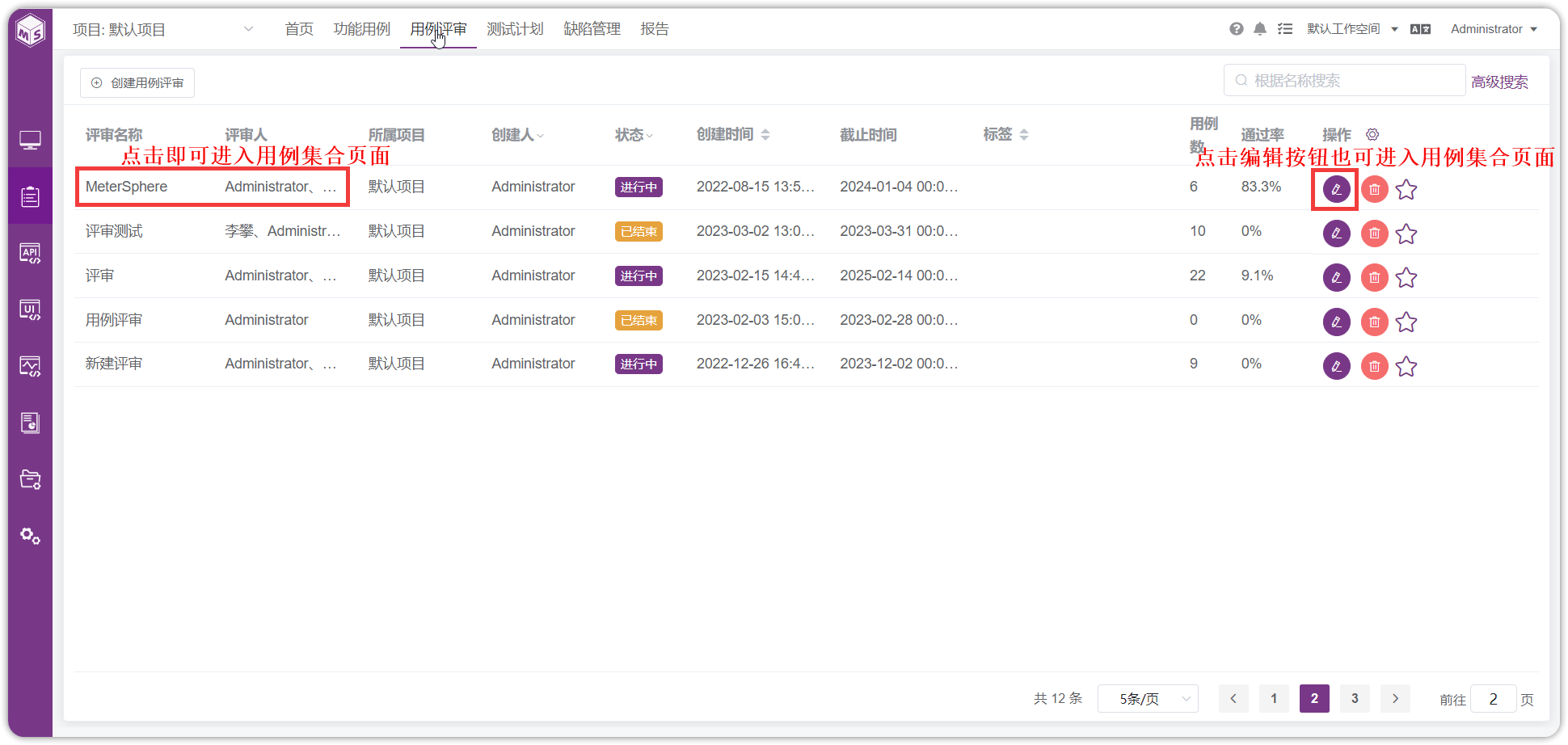This screenshot has height=745, width=1568.
Task: Switch to the 测试计划 tab
Action: pyautogui.click(x=515, y=29)
